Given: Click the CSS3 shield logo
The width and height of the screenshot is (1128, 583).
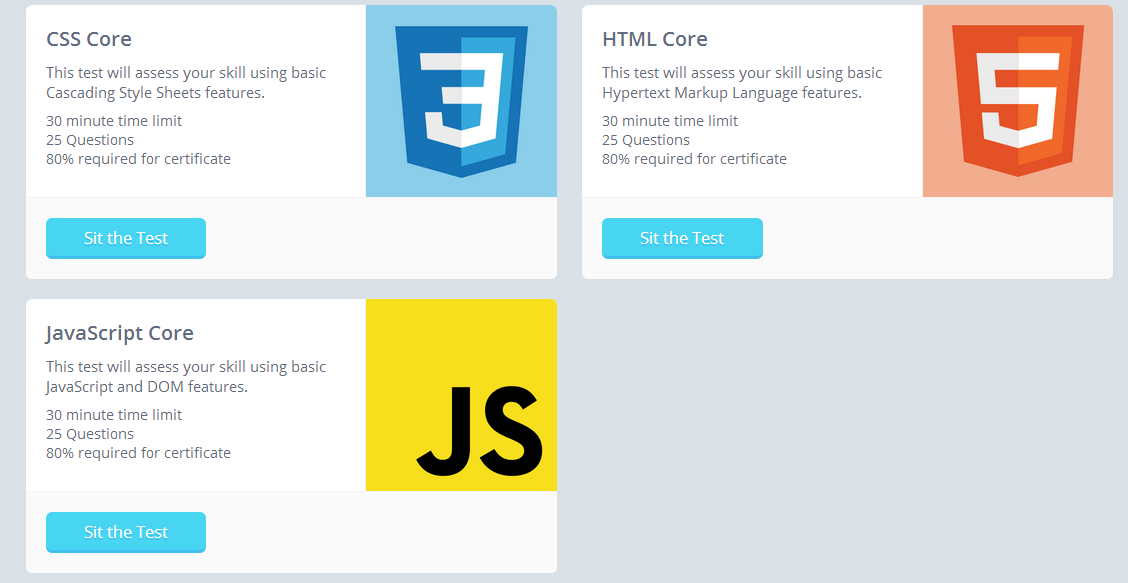Looking at the screenshot, I should (461, 101).
